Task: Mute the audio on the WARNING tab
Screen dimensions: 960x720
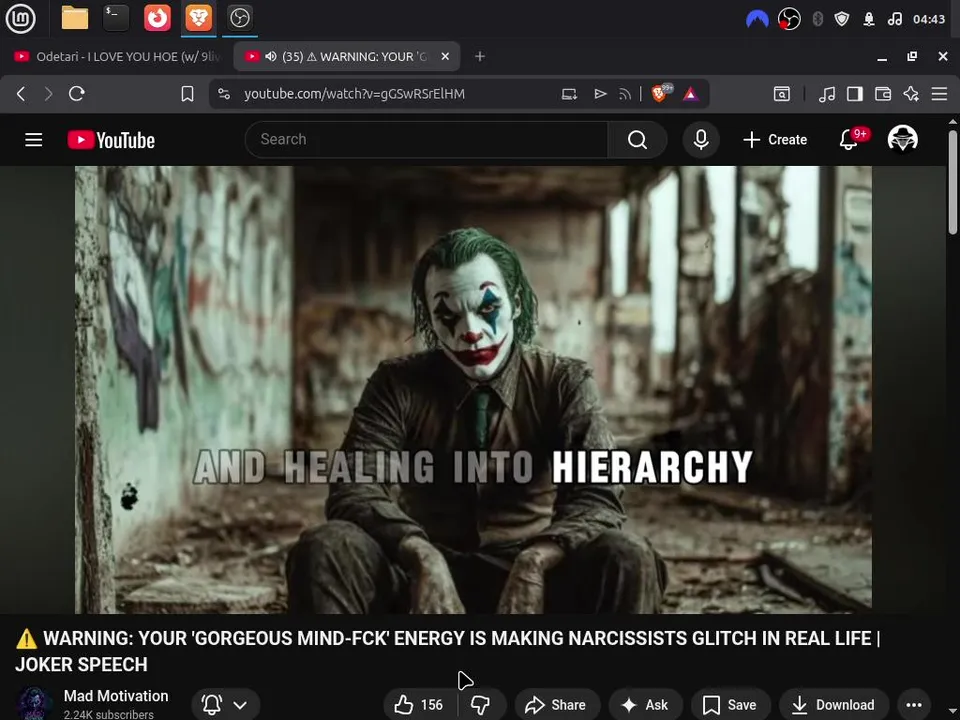Action: [271, 56]
